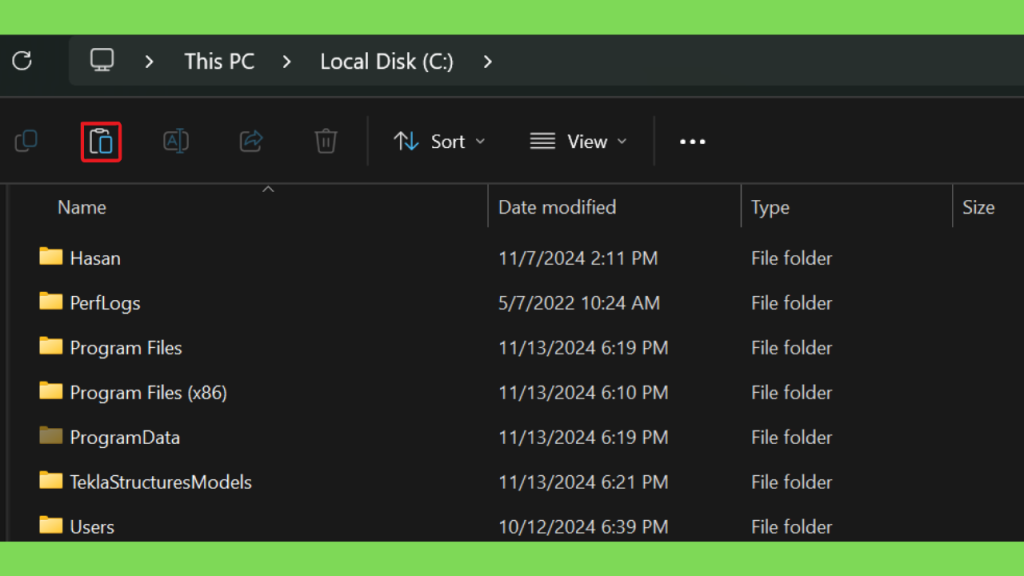Click the Copy icon in toolbar
This screenshot has width=1024, height=576.
26,141
